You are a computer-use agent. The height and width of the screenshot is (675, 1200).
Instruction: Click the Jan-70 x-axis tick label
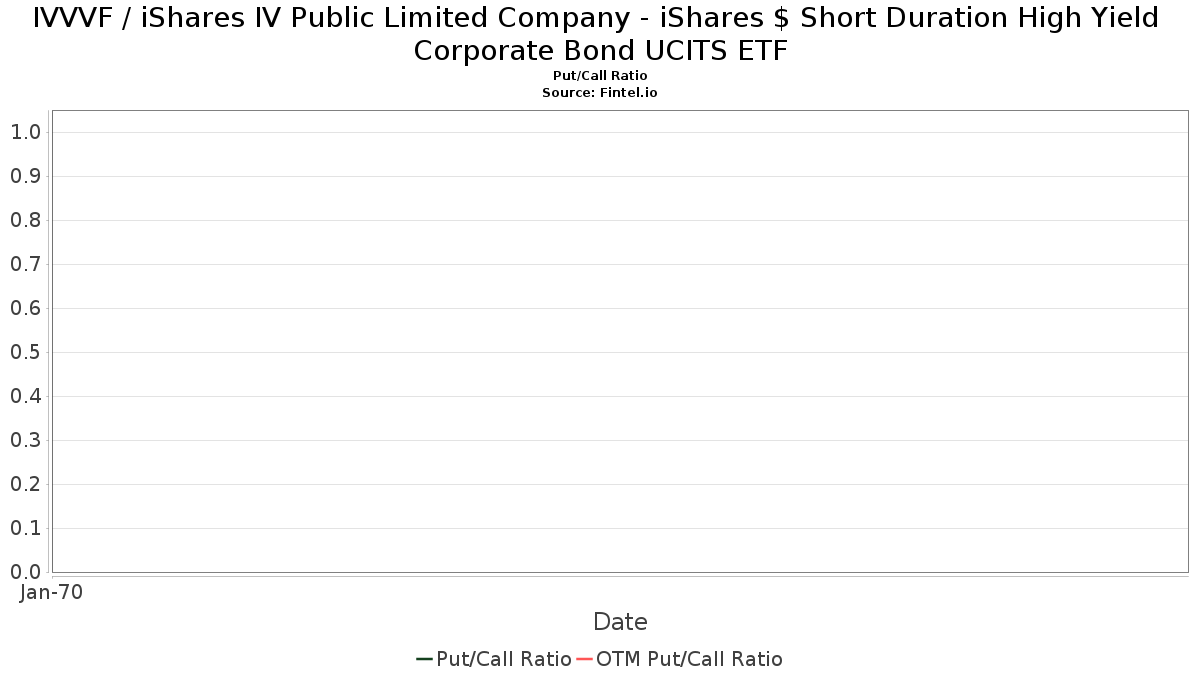click(52, 592)
